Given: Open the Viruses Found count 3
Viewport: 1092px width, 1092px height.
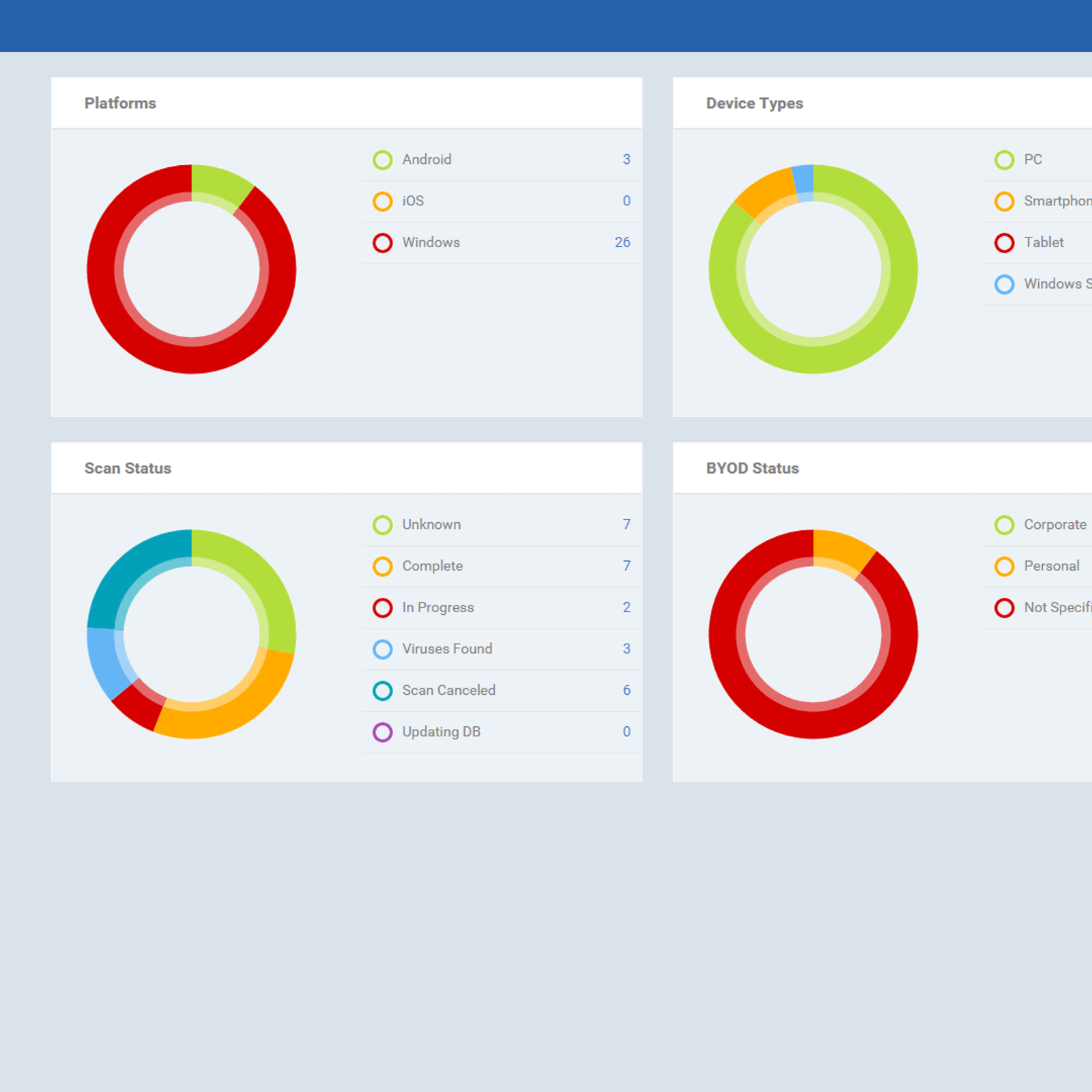Looking at the screenshot, I should click(x=626, y=648).
